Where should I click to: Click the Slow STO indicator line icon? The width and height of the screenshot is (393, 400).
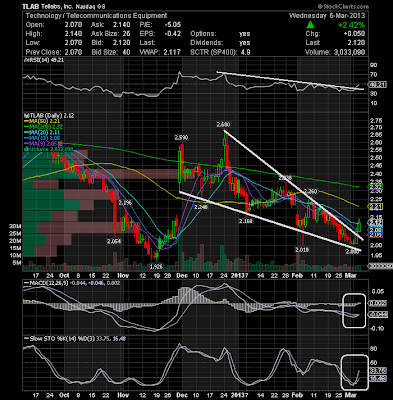tap(26, 338)
